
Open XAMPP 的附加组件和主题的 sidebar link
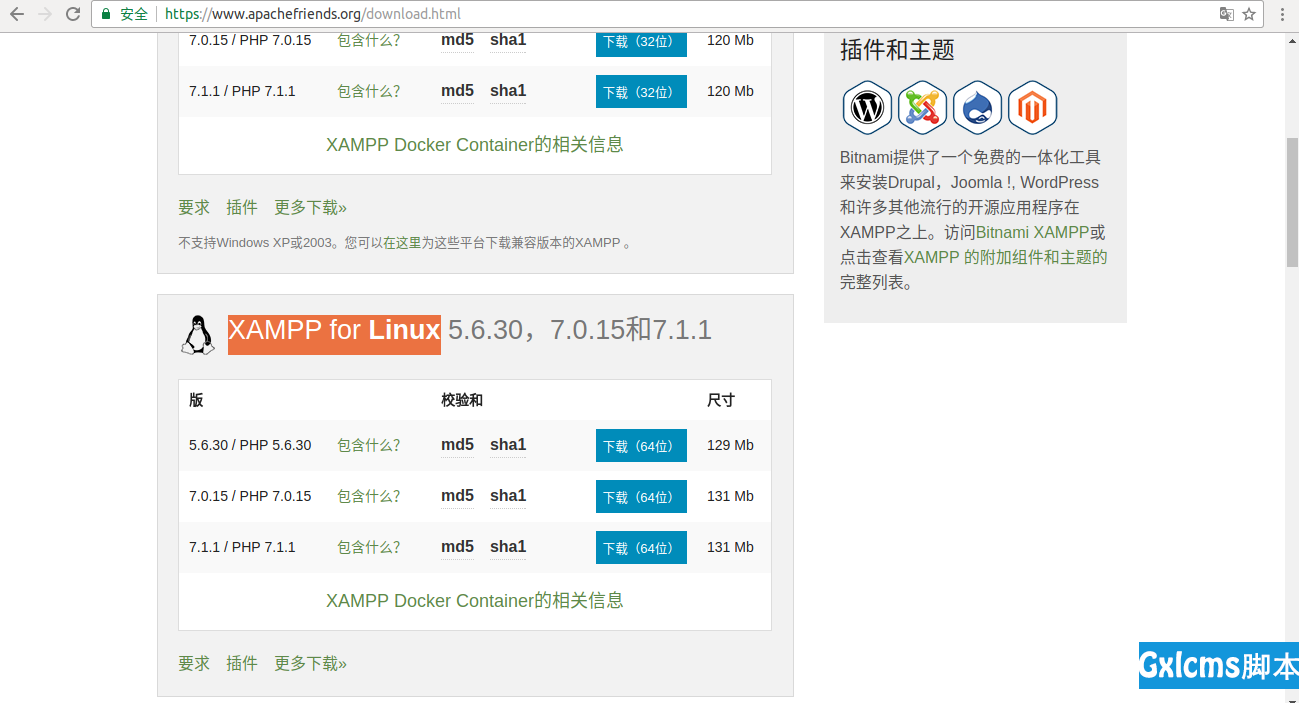click(x=1006, y=257)
